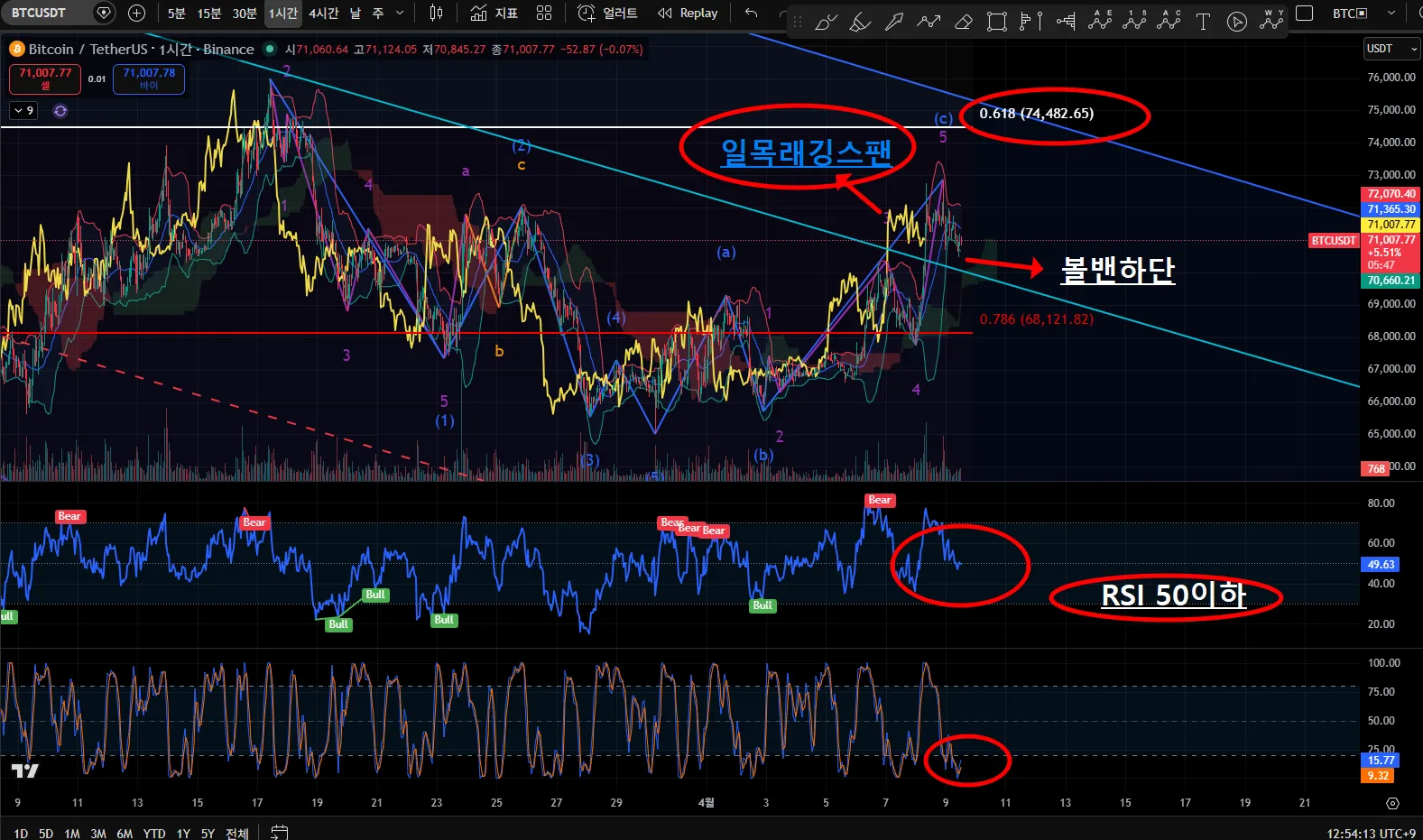Expand the timeframe intervals dropdown arrow
Viewport: 1423px width, 840px height.
(x=400, y=13)
